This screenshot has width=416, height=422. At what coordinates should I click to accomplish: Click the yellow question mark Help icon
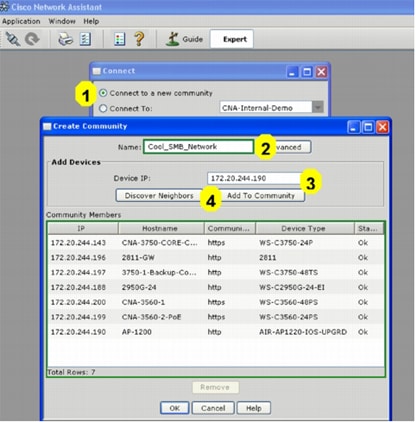[139, 39]
